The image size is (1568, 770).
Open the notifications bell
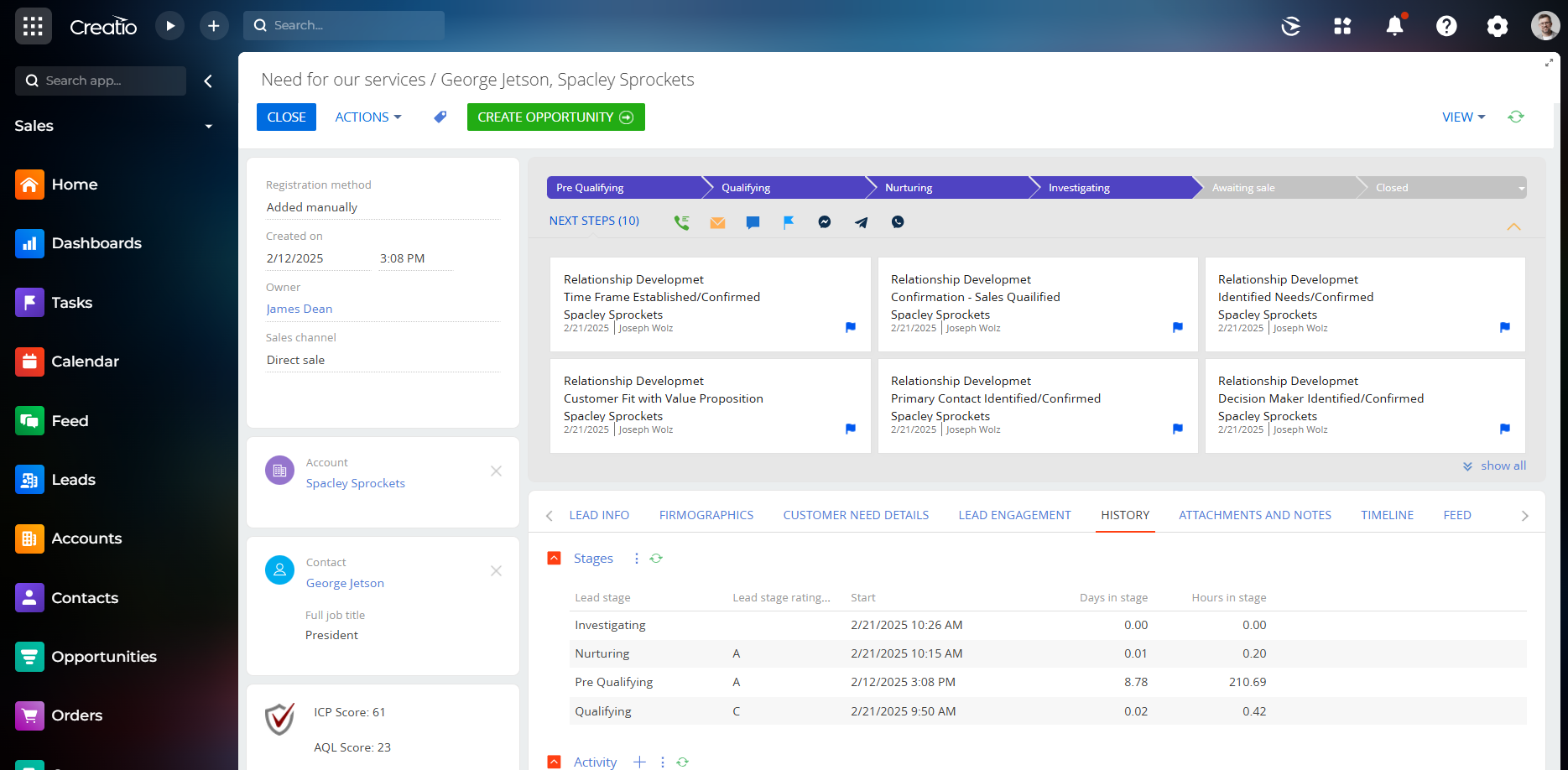pyautogui.click(x=1394, y=26)
